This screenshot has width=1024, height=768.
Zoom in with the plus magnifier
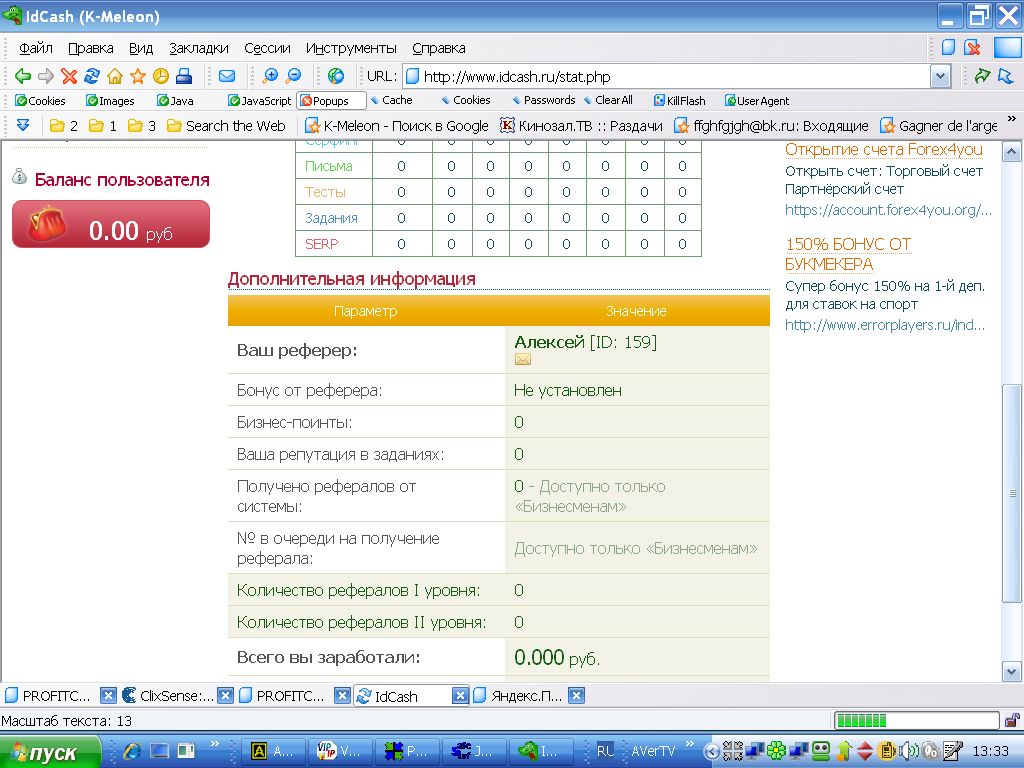[270, 76]
